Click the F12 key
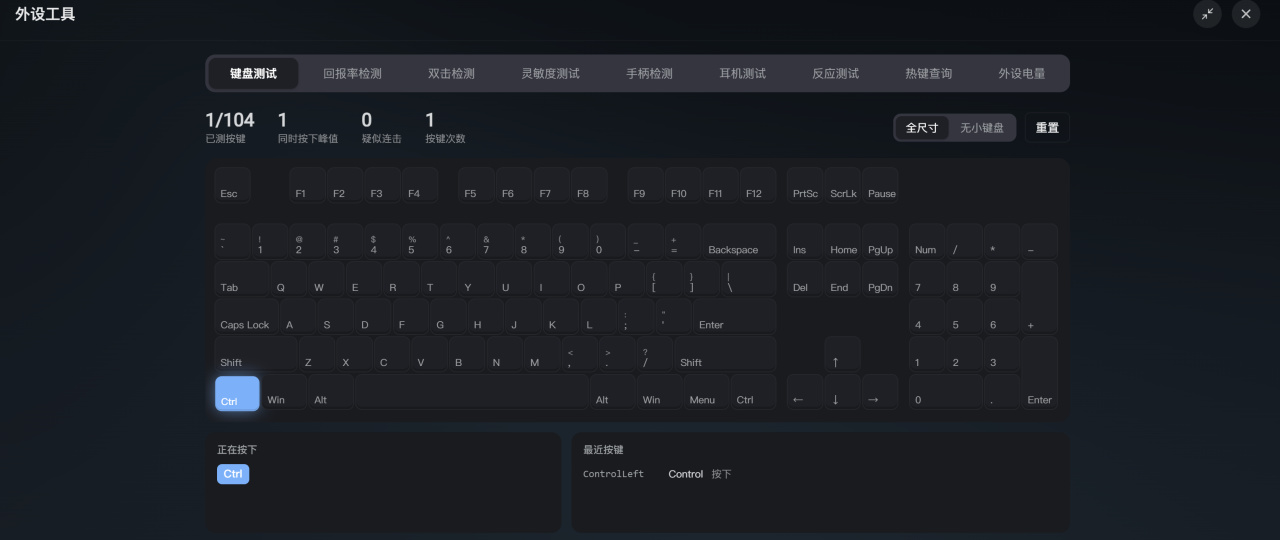The image size is (1280, 540). click(758, 185)
